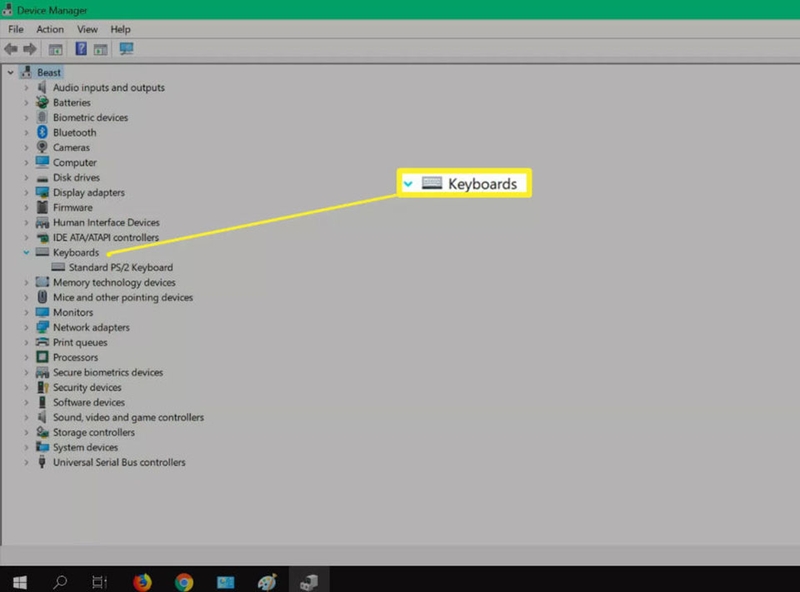Click the Bluetooth device category icon
Image resolution: width=800 pixels, height=592 pixels.
(42, 132)
